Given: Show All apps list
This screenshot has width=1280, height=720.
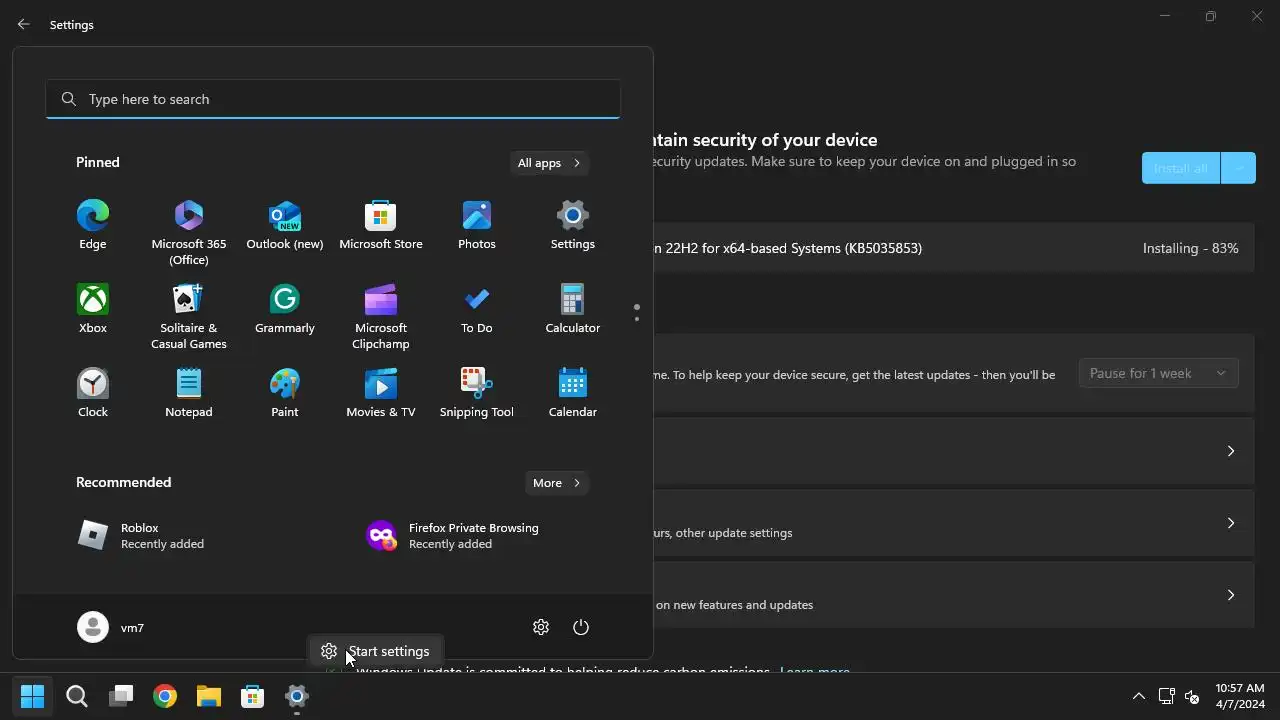Looking at the screenshot, I should (549, 163).
